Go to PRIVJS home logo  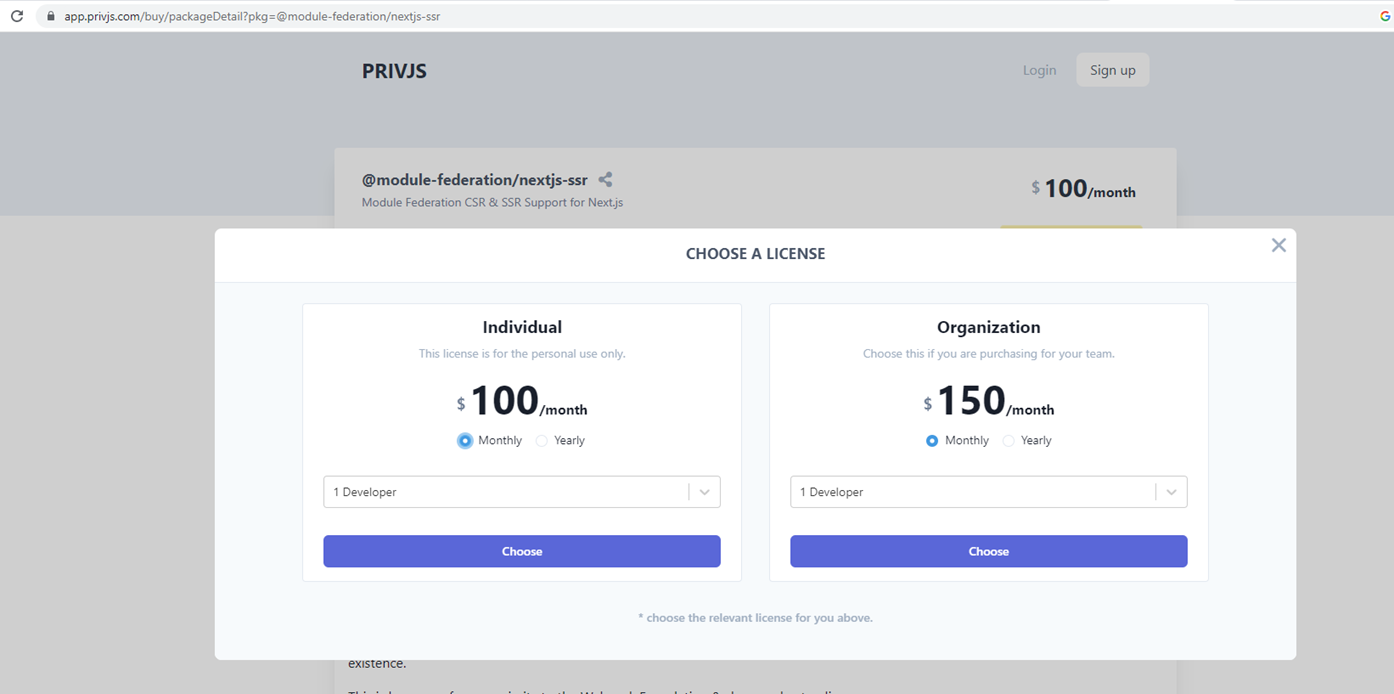tap(394, 71)
